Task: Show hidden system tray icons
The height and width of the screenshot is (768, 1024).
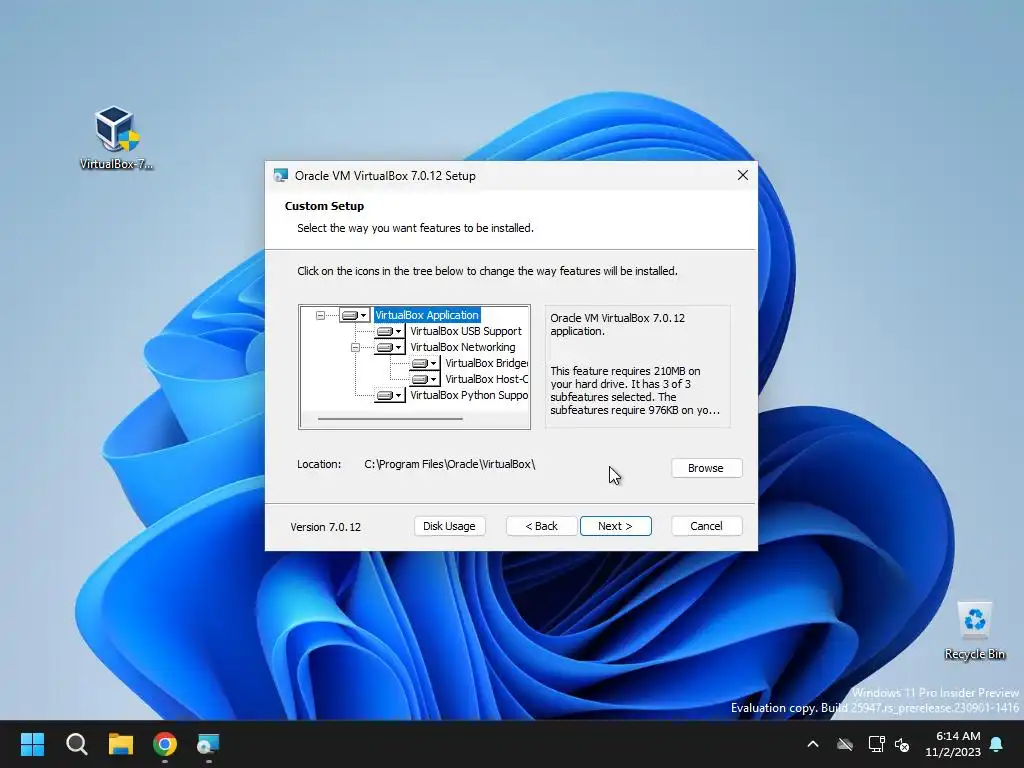Action: tap(813, 744)
